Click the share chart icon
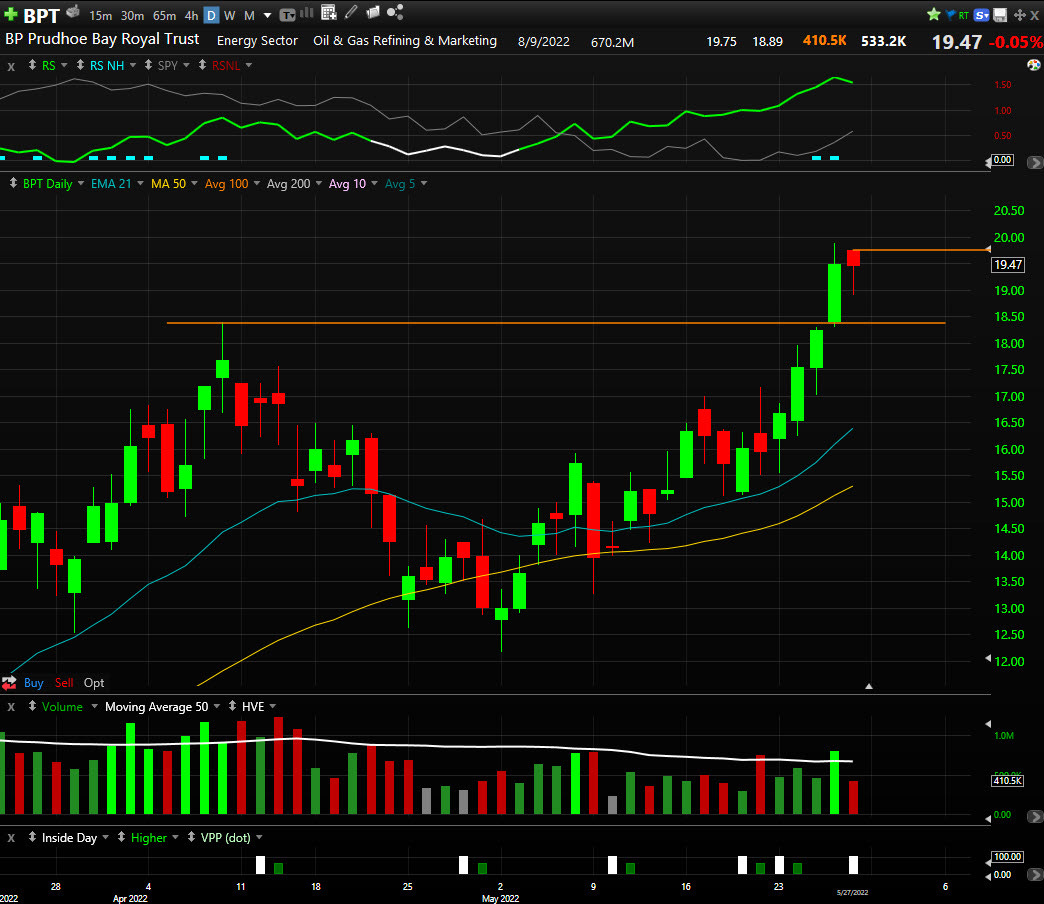 click(x=395, y=12)
